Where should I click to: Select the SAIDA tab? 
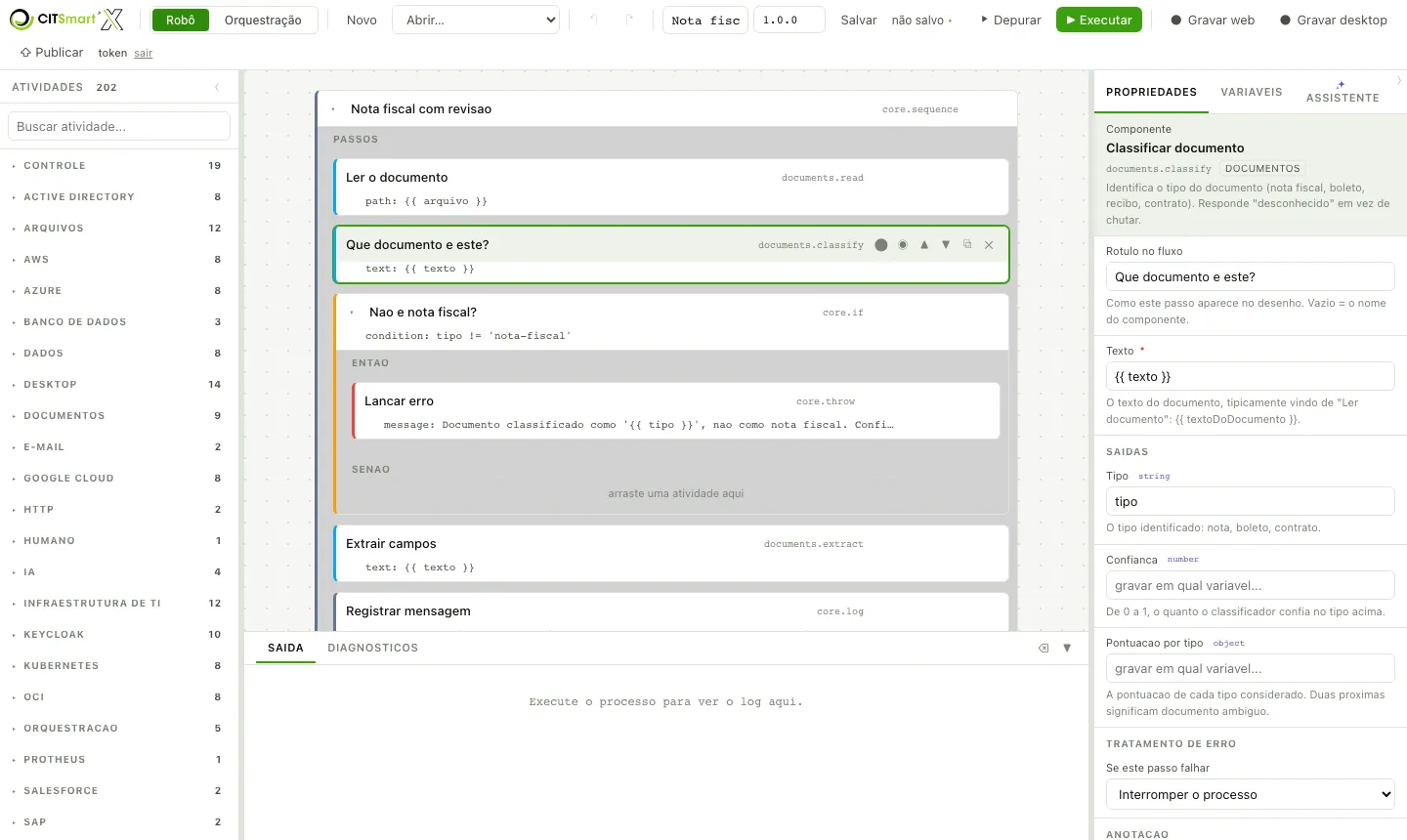click(285, 648)
